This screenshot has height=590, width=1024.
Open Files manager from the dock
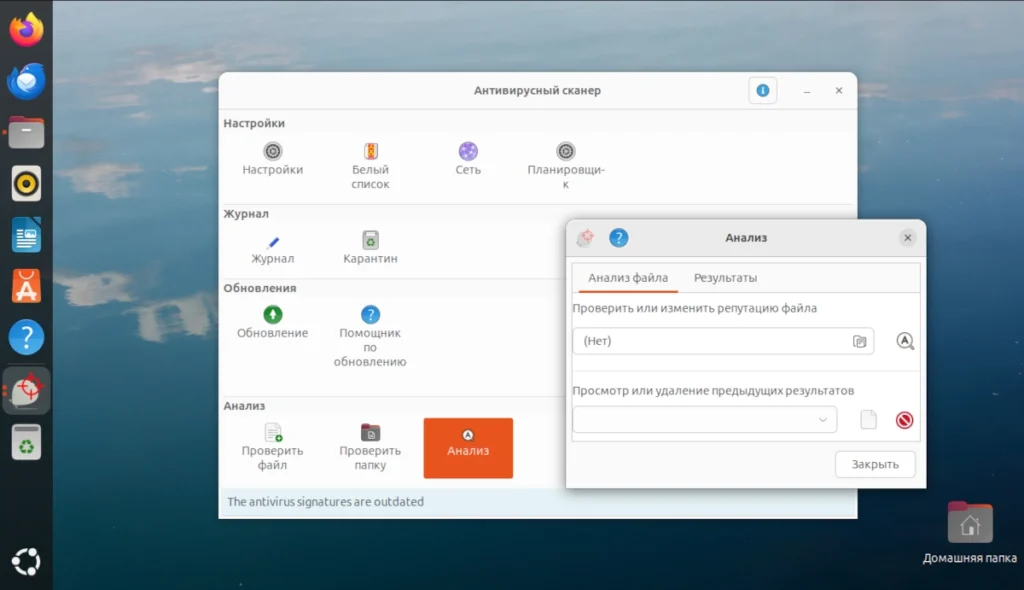[26, 132]
